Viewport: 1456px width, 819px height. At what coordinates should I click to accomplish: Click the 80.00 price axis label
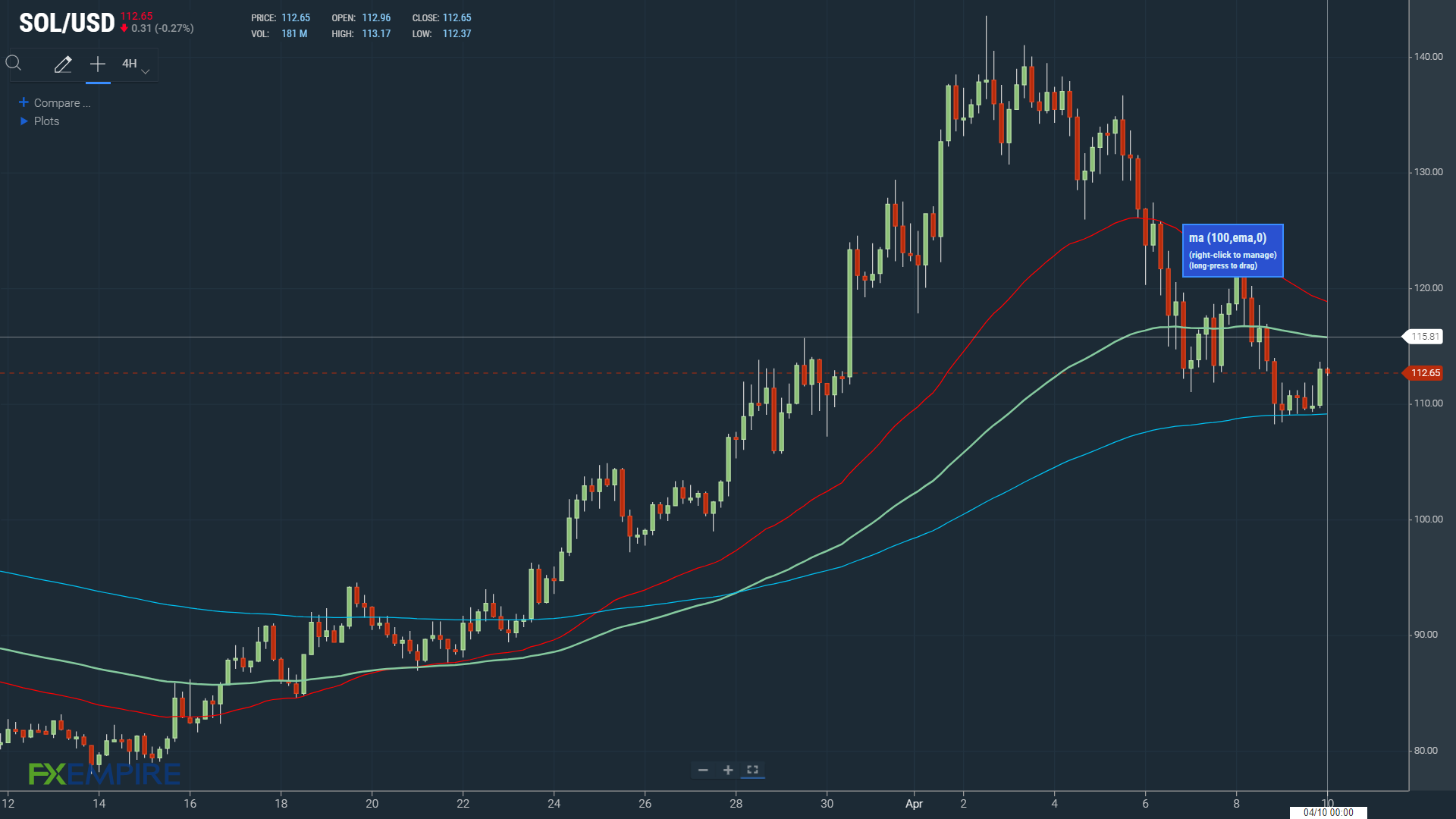(1426, 751)
